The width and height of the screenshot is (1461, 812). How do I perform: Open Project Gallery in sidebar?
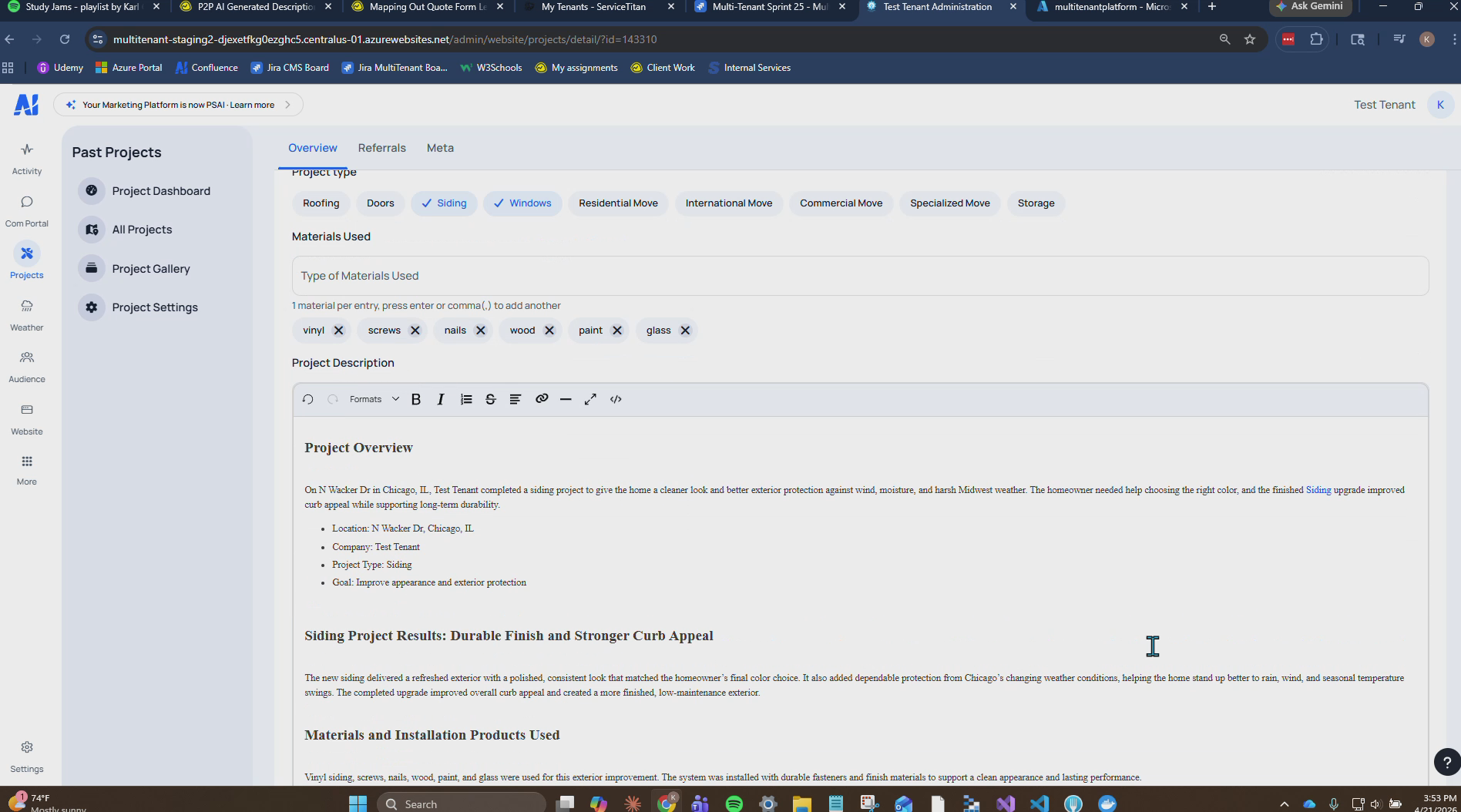coord(151,269)
